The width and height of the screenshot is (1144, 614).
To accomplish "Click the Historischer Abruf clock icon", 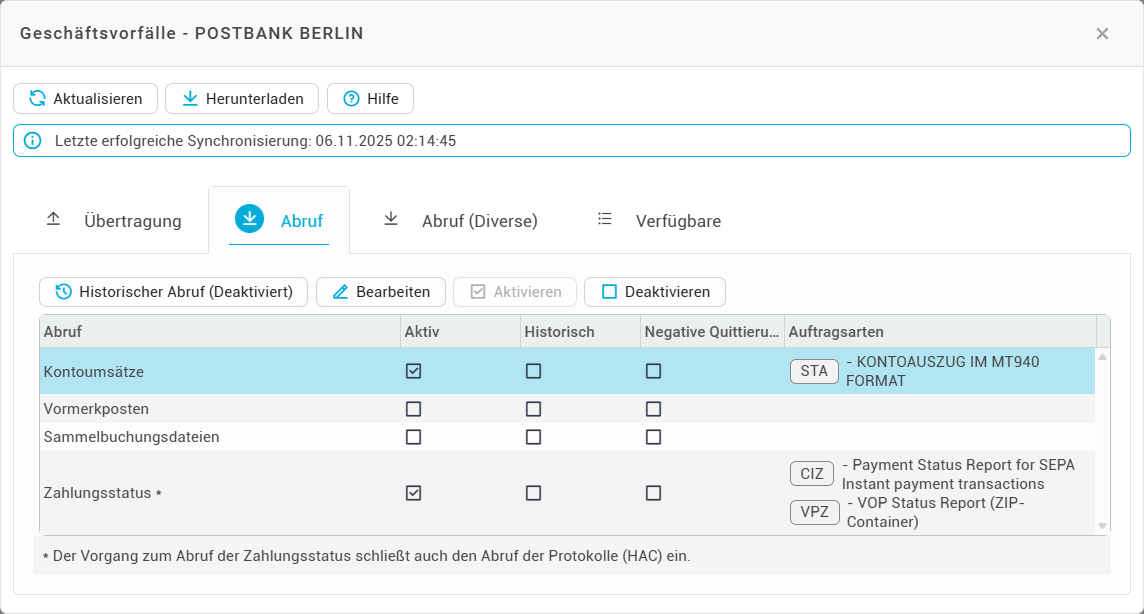I will 63,292.
